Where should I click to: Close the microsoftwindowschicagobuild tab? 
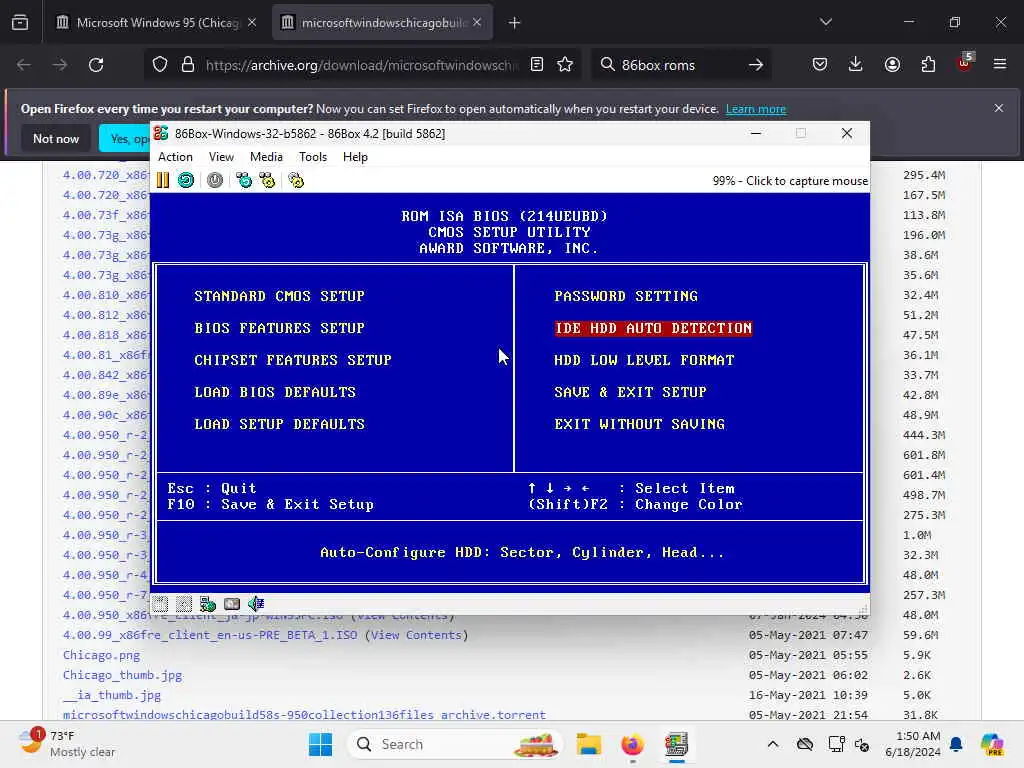(x=477, y=22)
